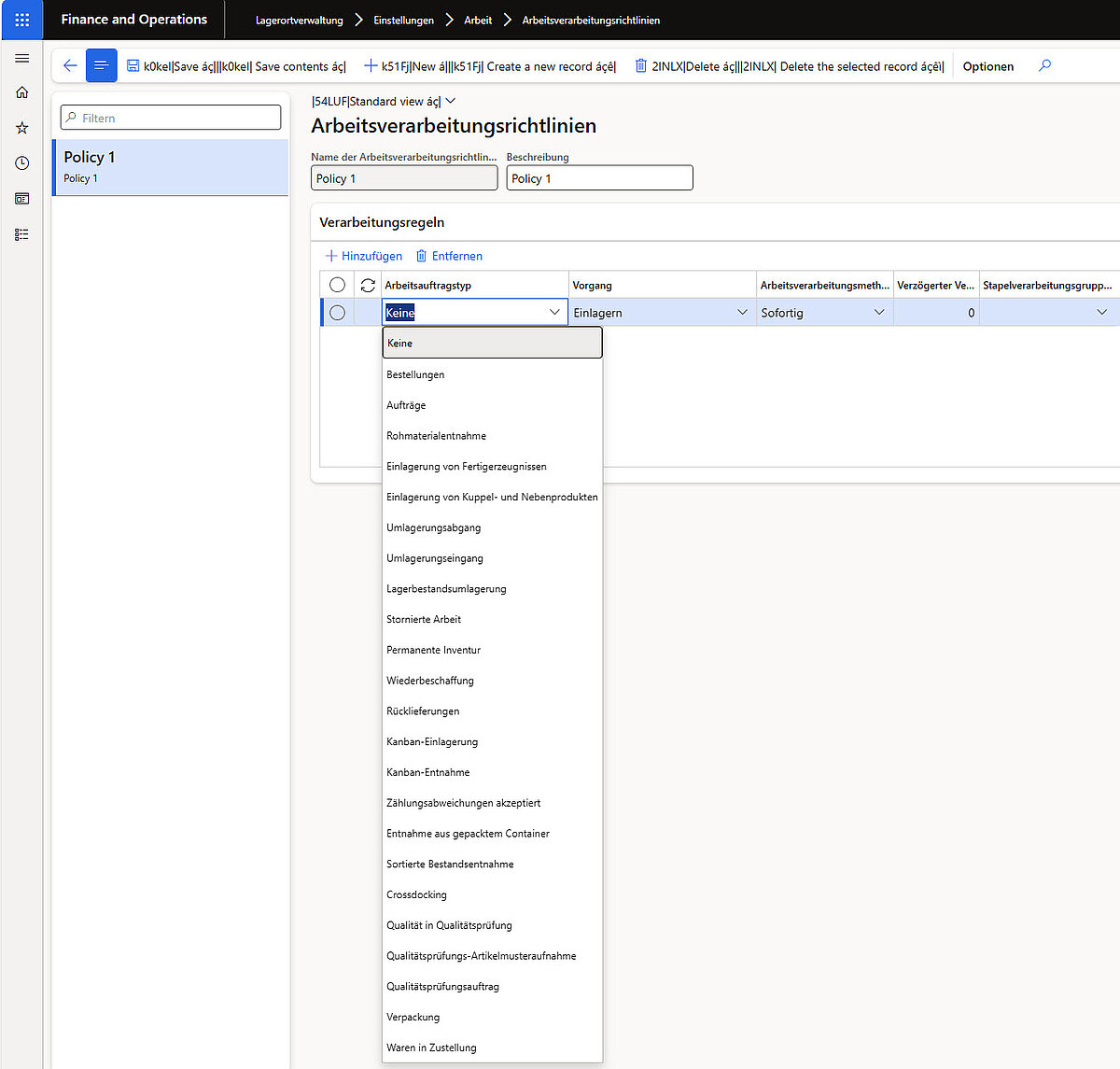
Task: Choose Bestellungen from the dropdown list
Action: (x=415, y=374)
